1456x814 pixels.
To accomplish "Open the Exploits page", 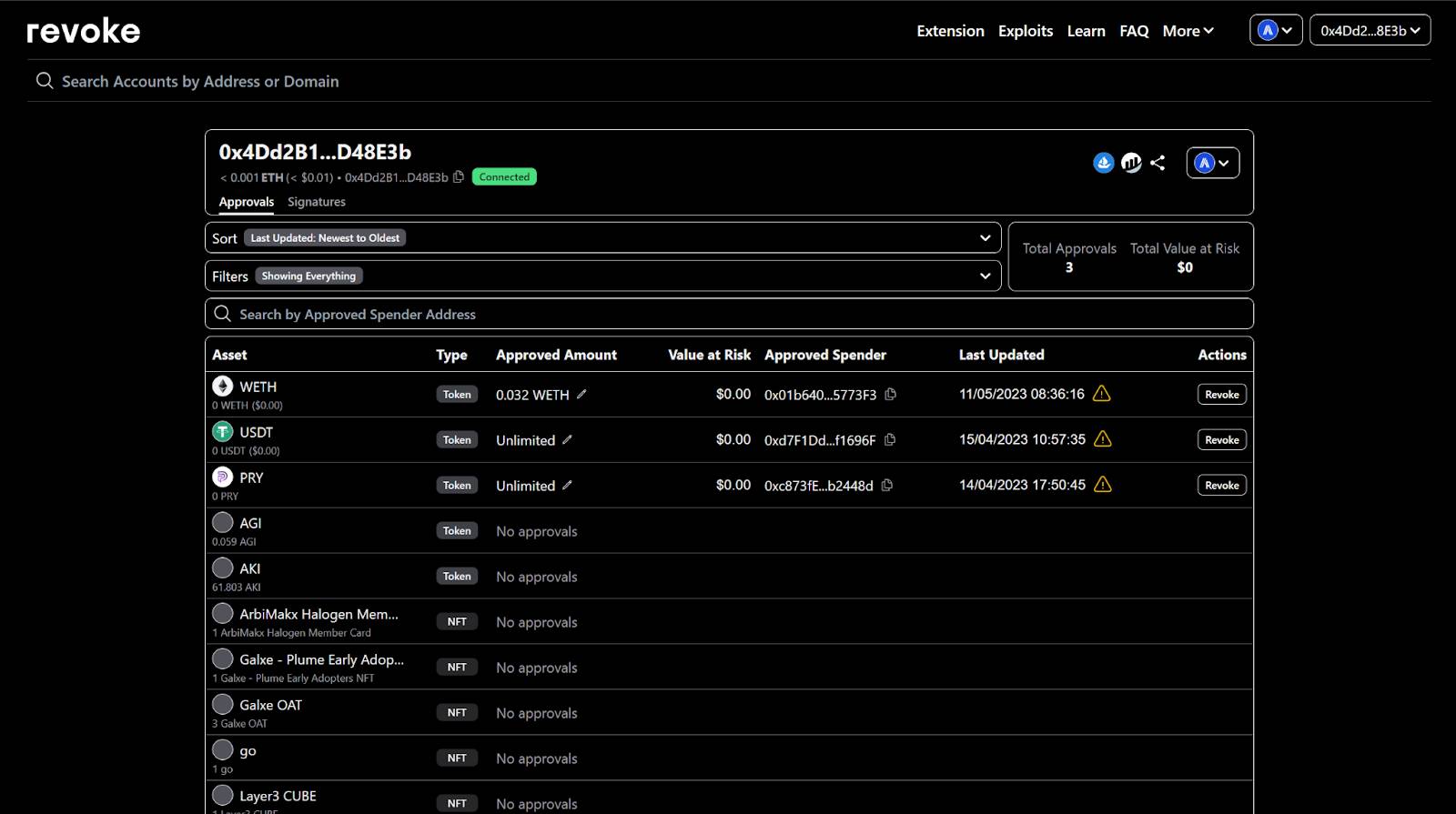I will pos(1026,31).
